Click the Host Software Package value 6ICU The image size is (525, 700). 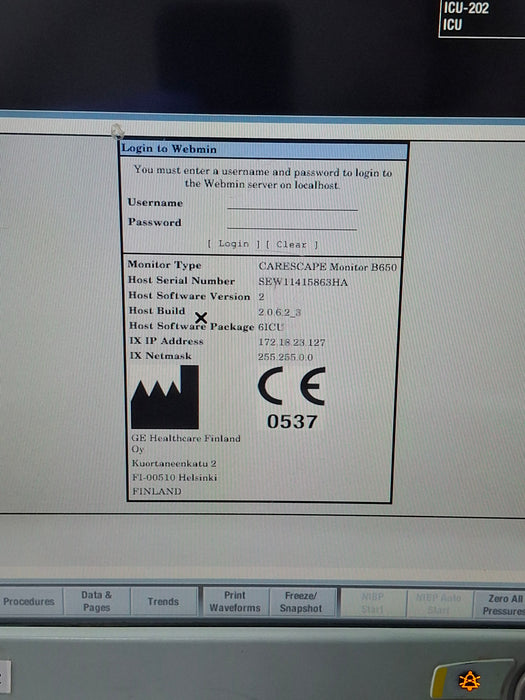(x=271, y=327)
